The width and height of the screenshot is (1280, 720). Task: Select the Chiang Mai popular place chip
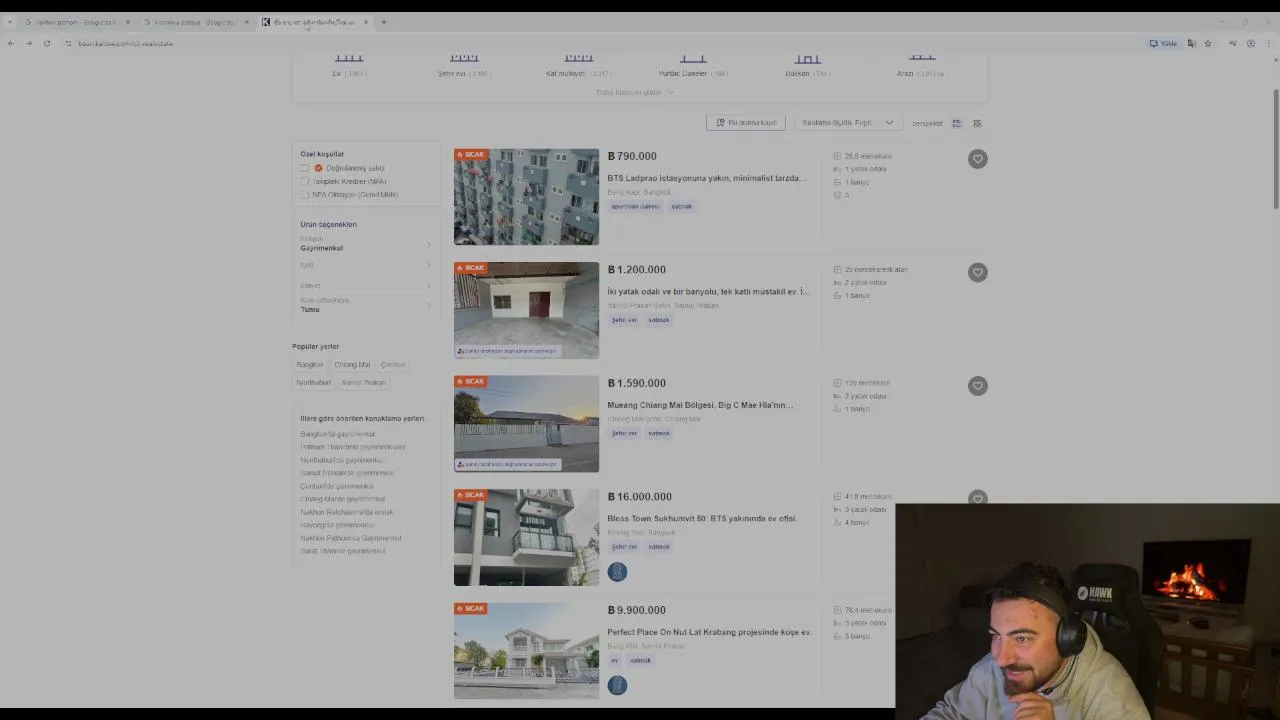[352, 365]
